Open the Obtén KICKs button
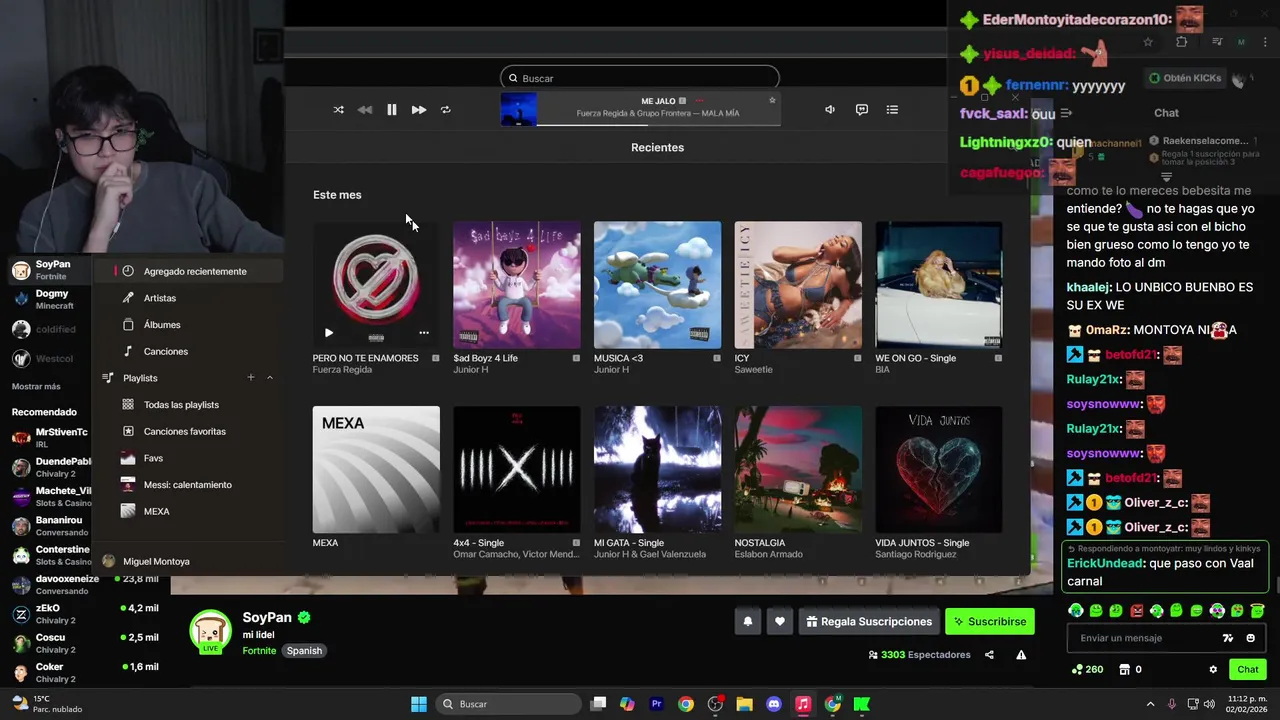Image resolution: width=1280 pixels, height=720 pixels. click(x=1184, y=78)
